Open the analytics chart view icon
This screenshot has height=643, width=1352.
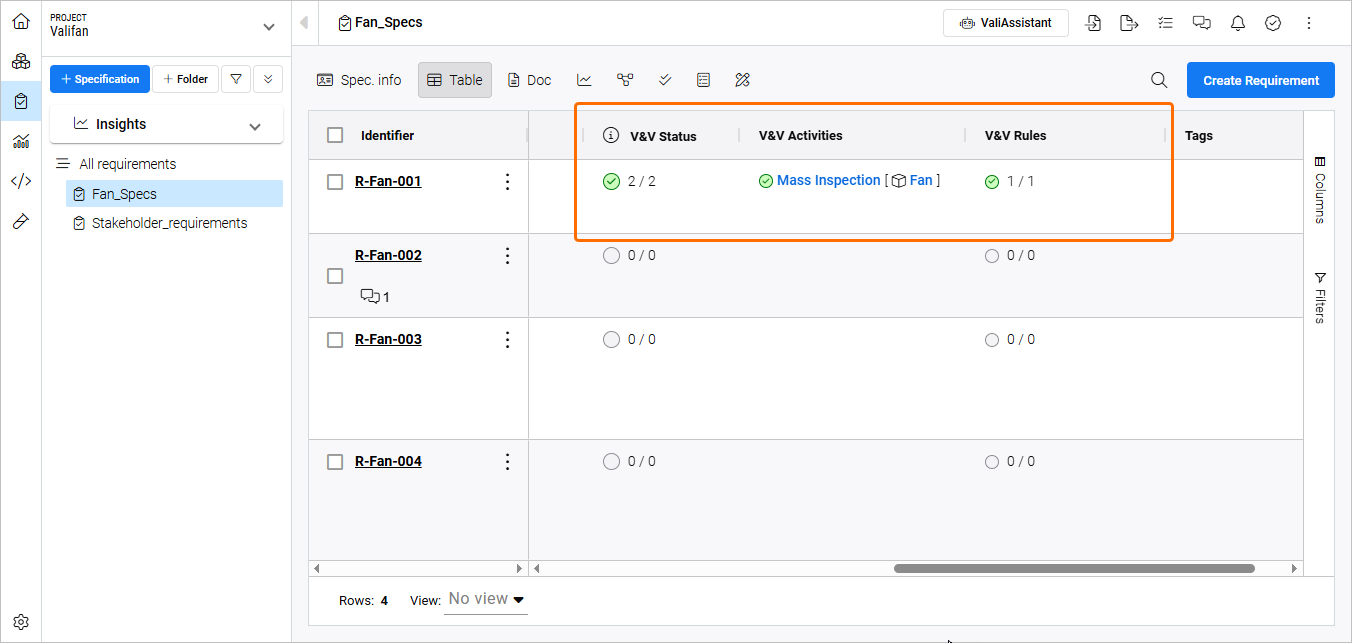[584, 80]
